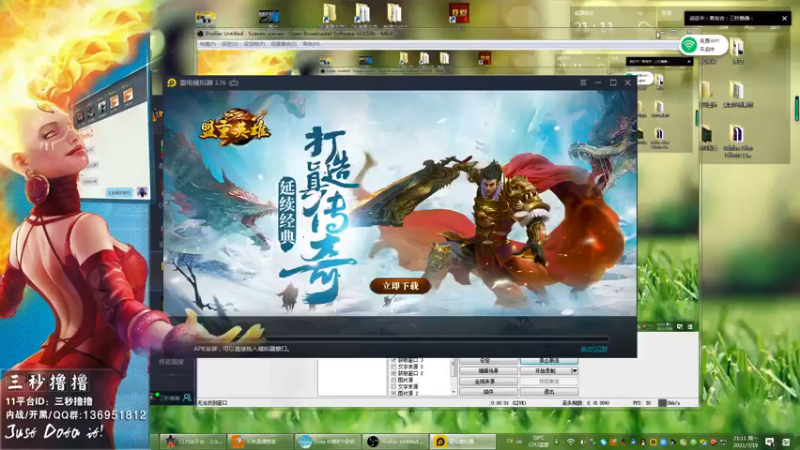Click the volume speaker icon in system tray

[x=582, y=442]
